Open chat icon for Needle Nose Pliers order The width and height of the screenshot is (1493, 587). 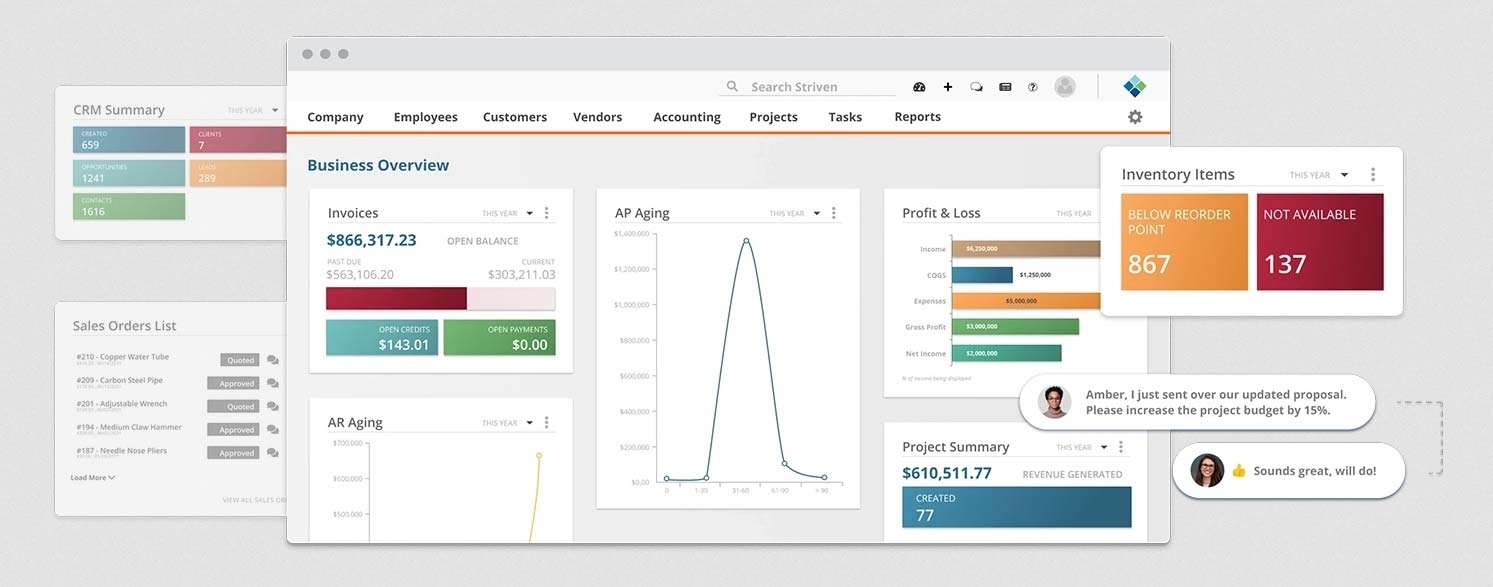[273, 453]
